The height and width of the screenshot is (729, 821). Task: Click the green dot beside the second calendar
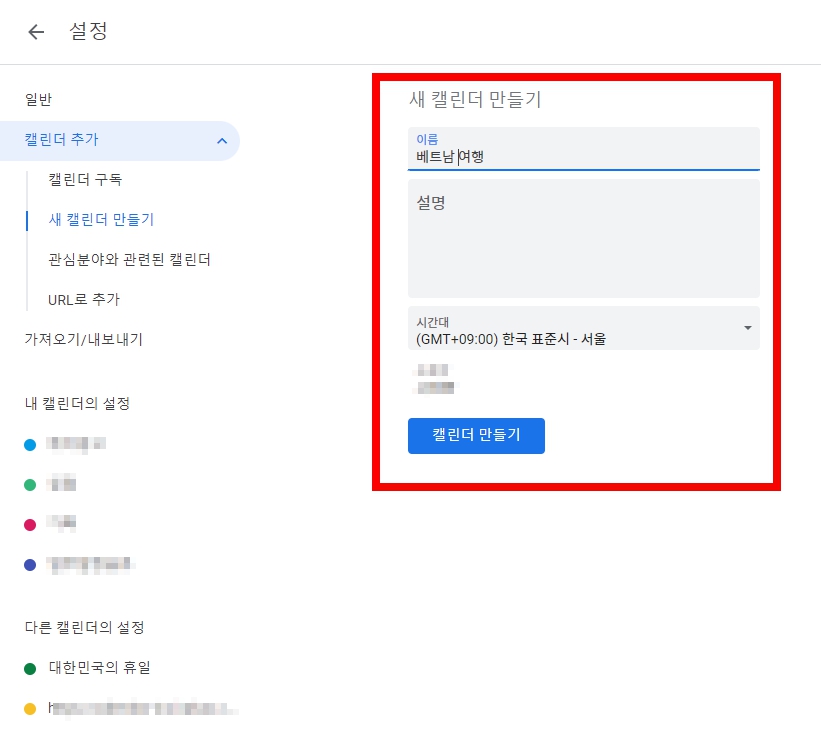(x=29, y=483)
